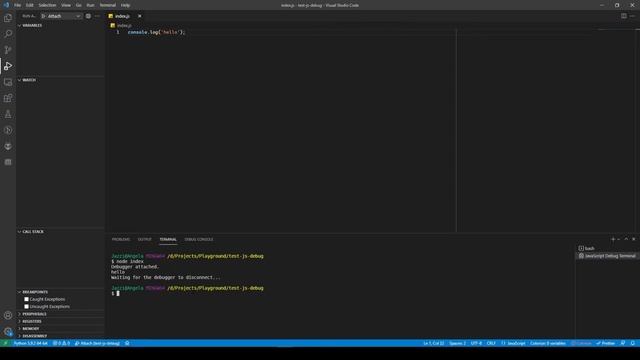Open the Run menu
The height and width of the screenshot is (360, 640).
[x=90, y=5]
